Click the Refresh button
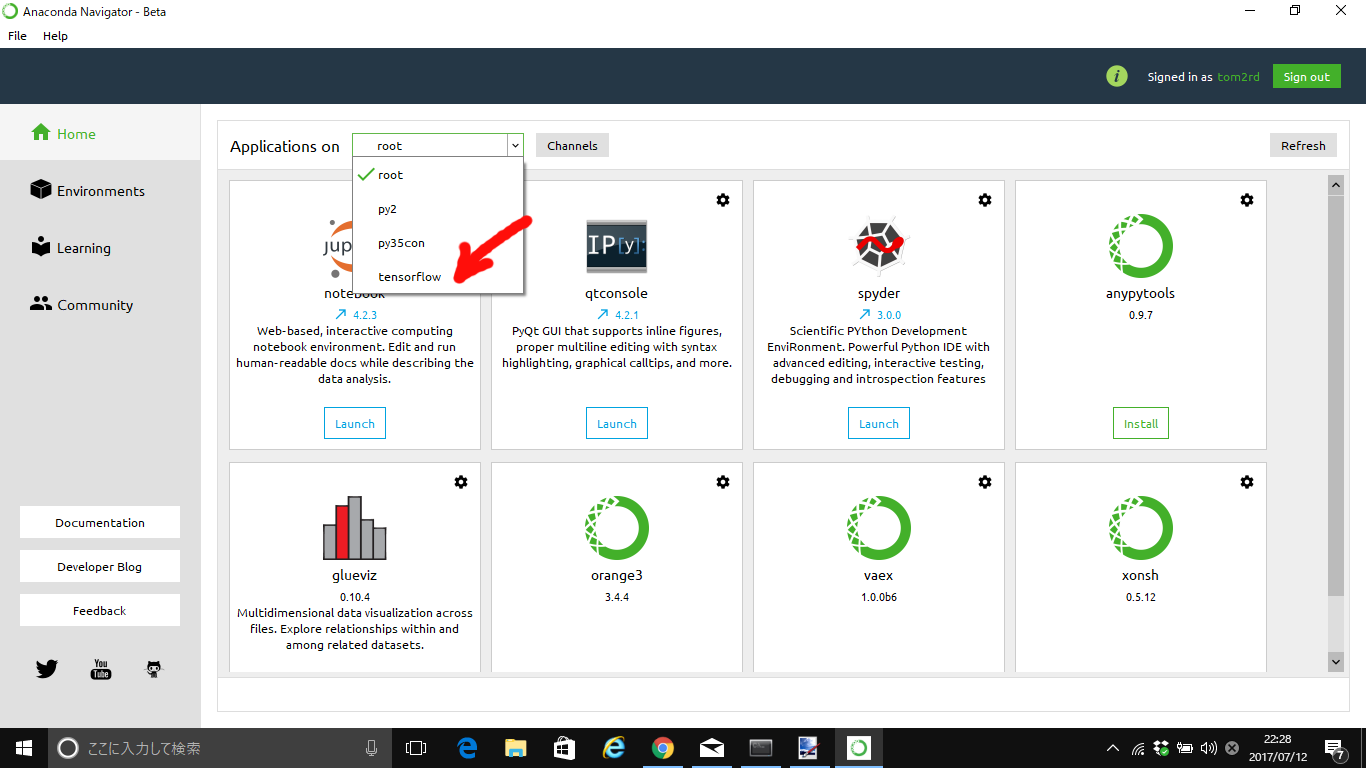 pyautogui.click(x=1303, y=146)
